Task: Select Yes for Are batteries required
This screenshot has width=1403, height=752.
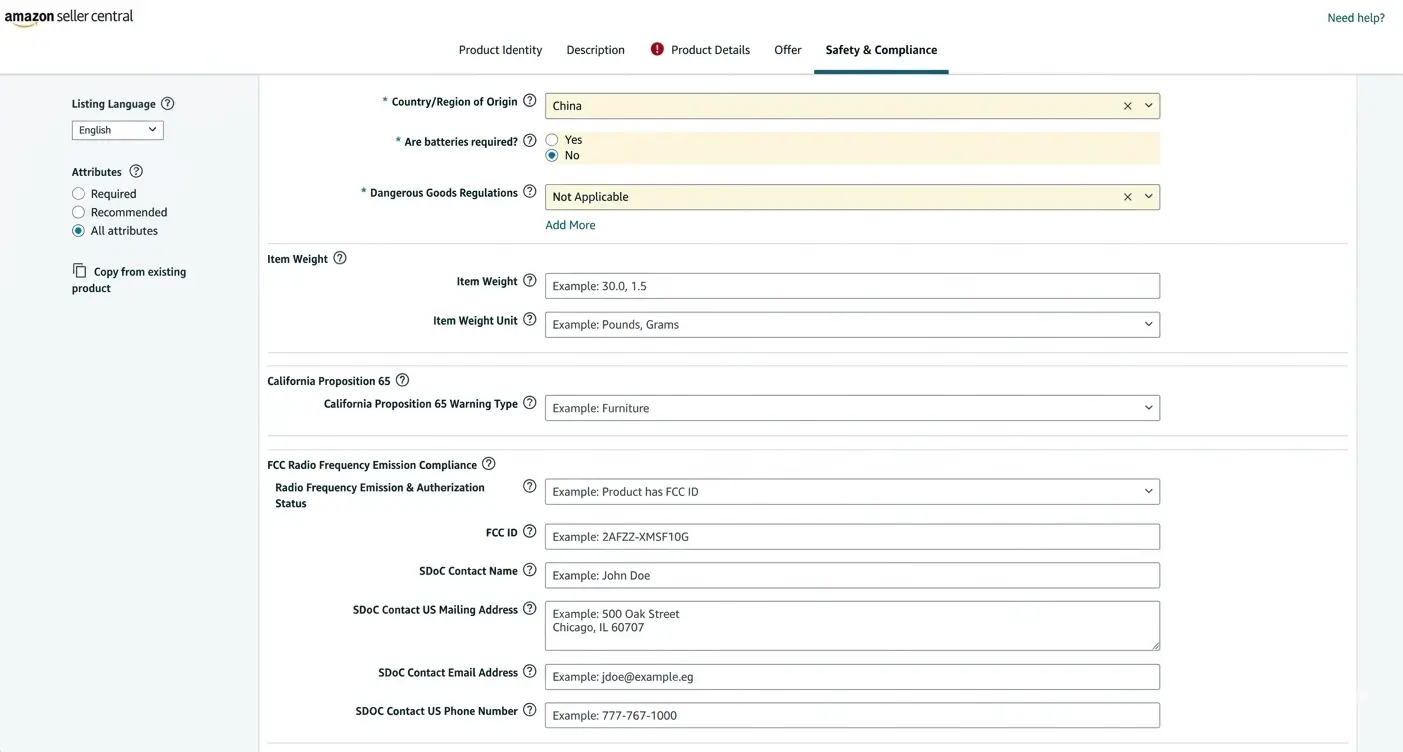Action: pos(551,139)
